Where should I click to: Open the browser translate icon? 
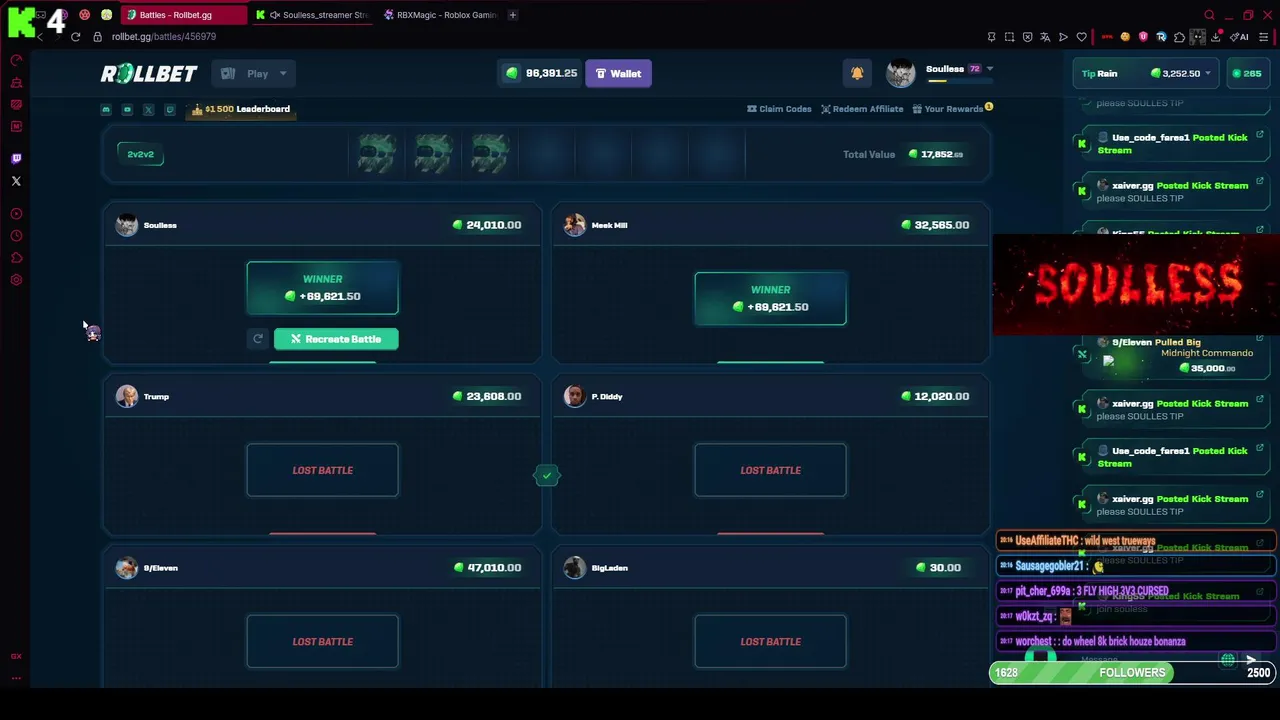[x=1046, y=37]
